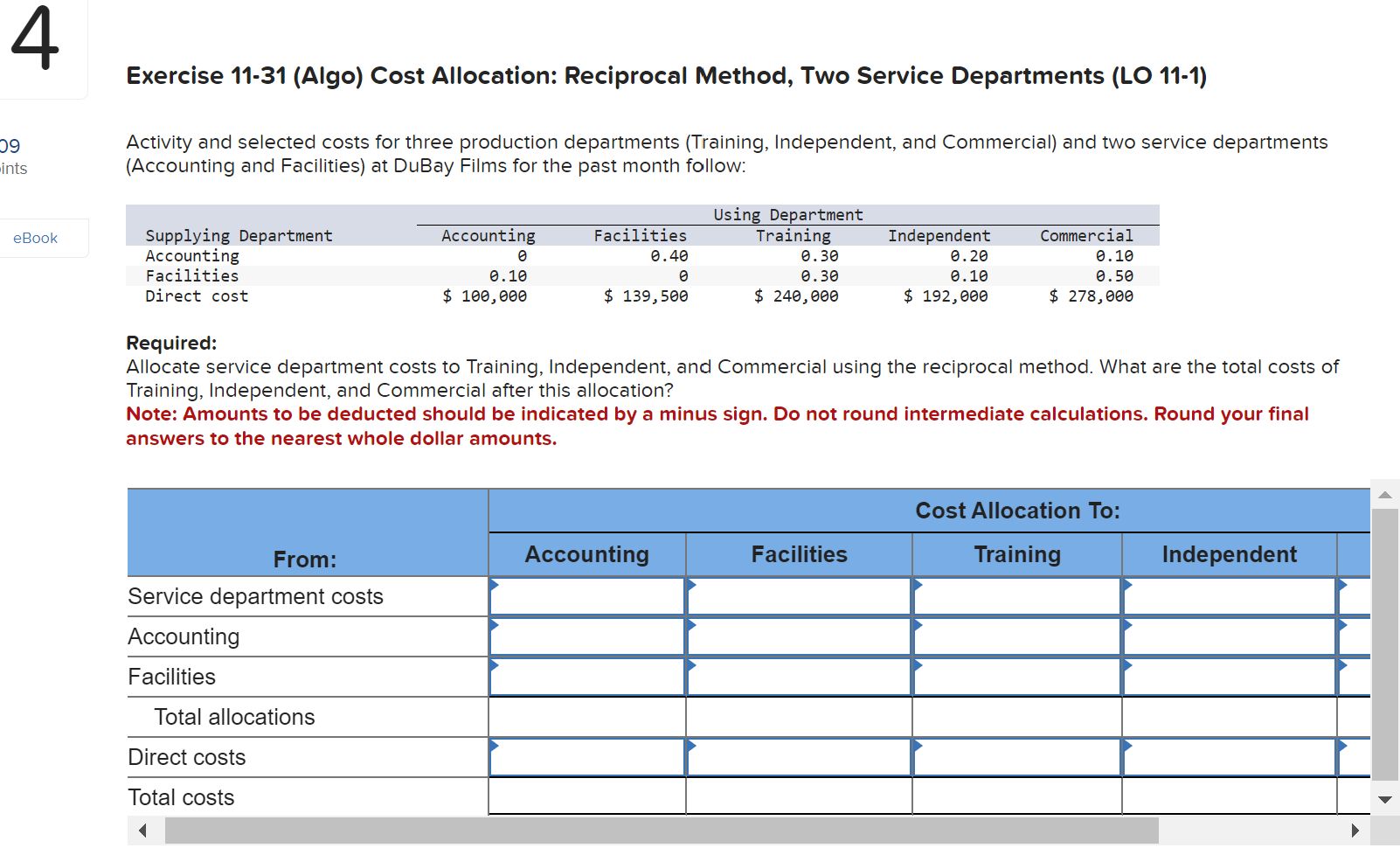Image resolution: width=1400 pixels, height=848 pixels.
Task: Click the 'Total costs' row label
Action: (x=181, y=797)
